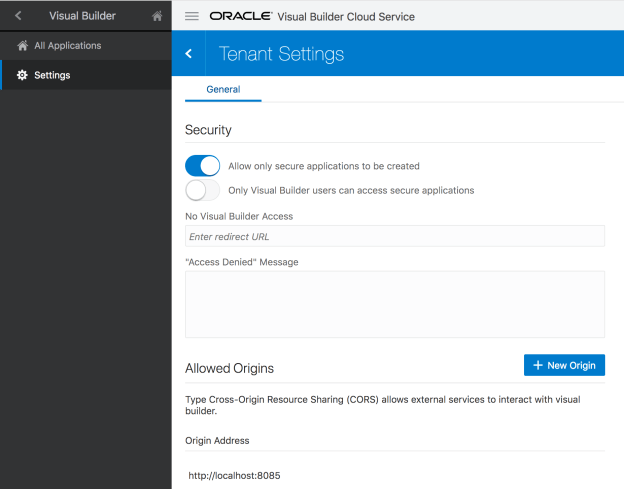
Task: Click the house icon beside All Applications
Action: [x=22, y=46]
